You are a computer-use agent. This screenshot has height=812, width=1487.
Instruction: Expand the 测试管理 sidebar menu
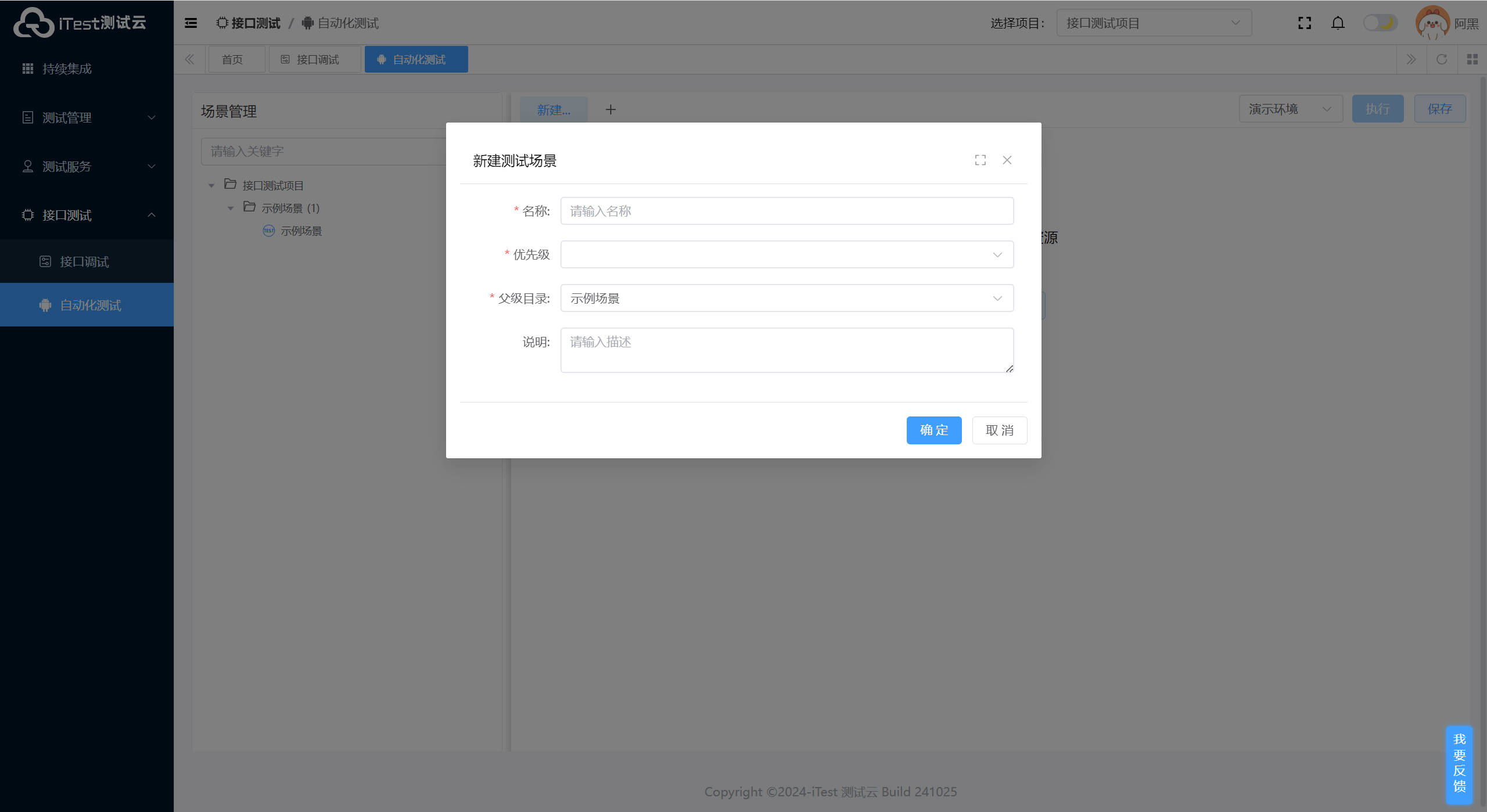pyautogui.click(x=87, y=118)
